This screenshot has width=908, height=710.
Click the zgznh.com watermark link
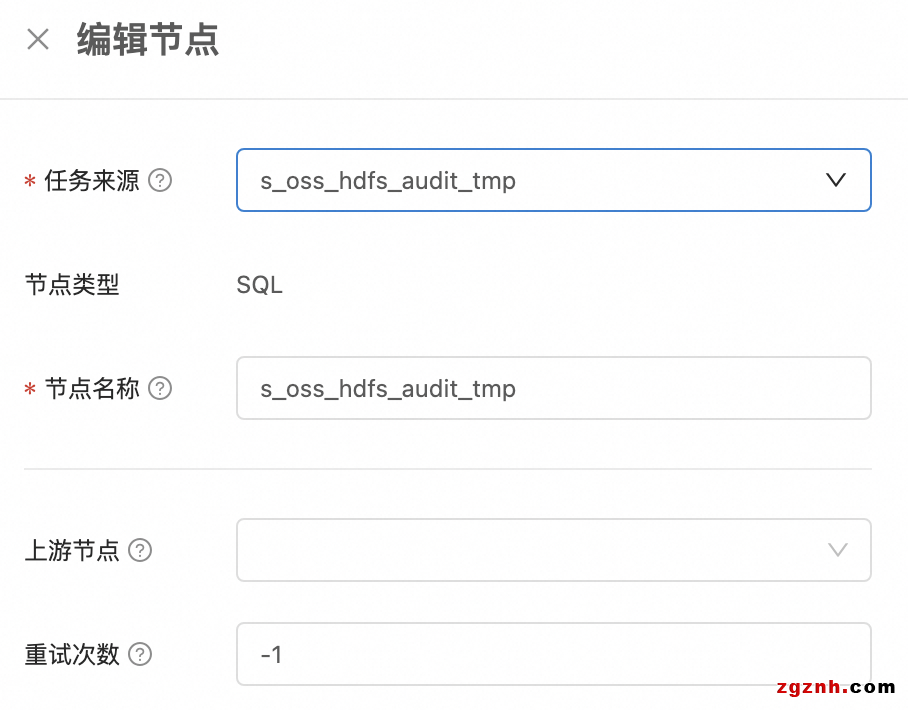point(835,687)
